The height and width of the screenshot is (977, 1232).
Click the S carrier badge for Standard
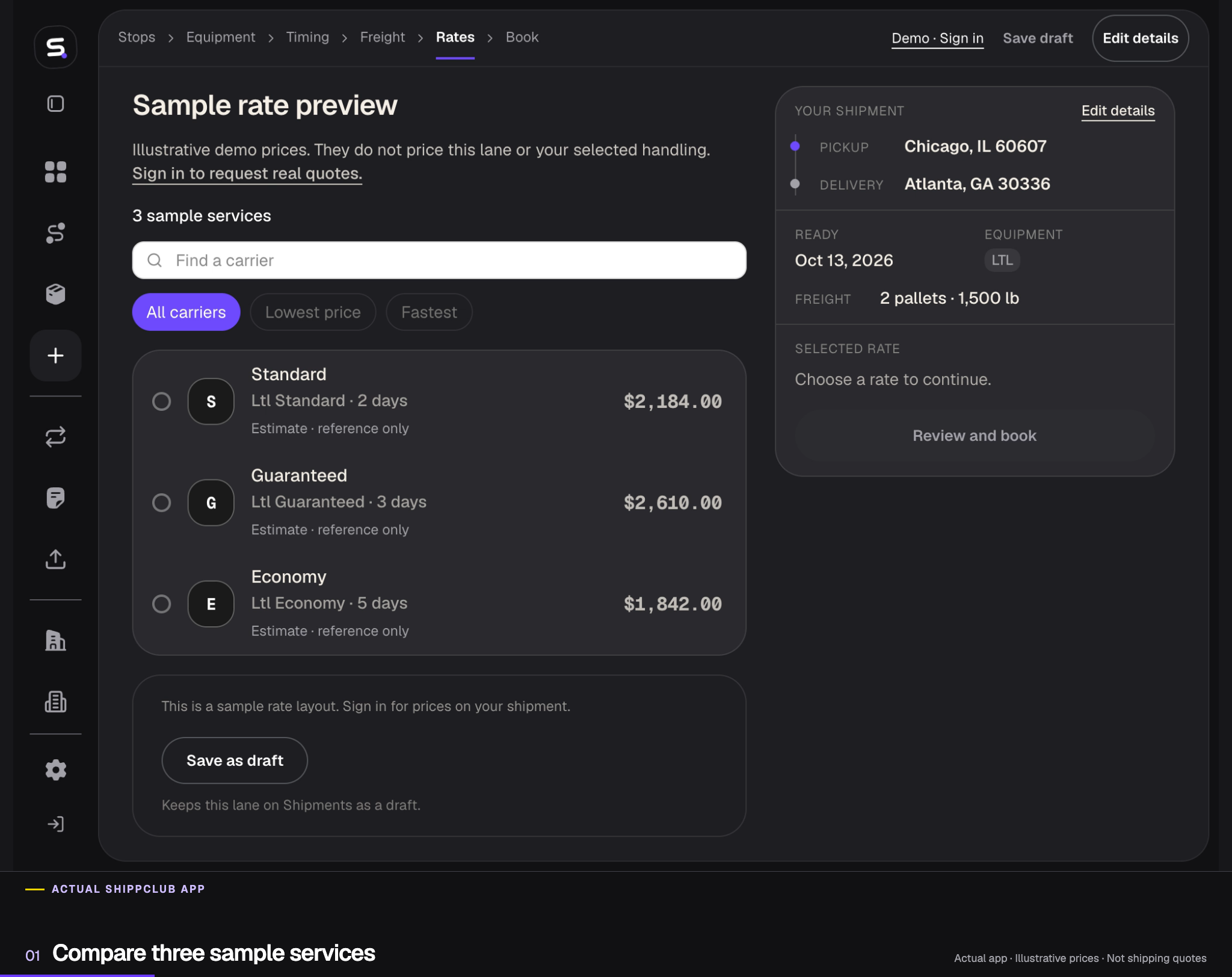coord(211,401)
